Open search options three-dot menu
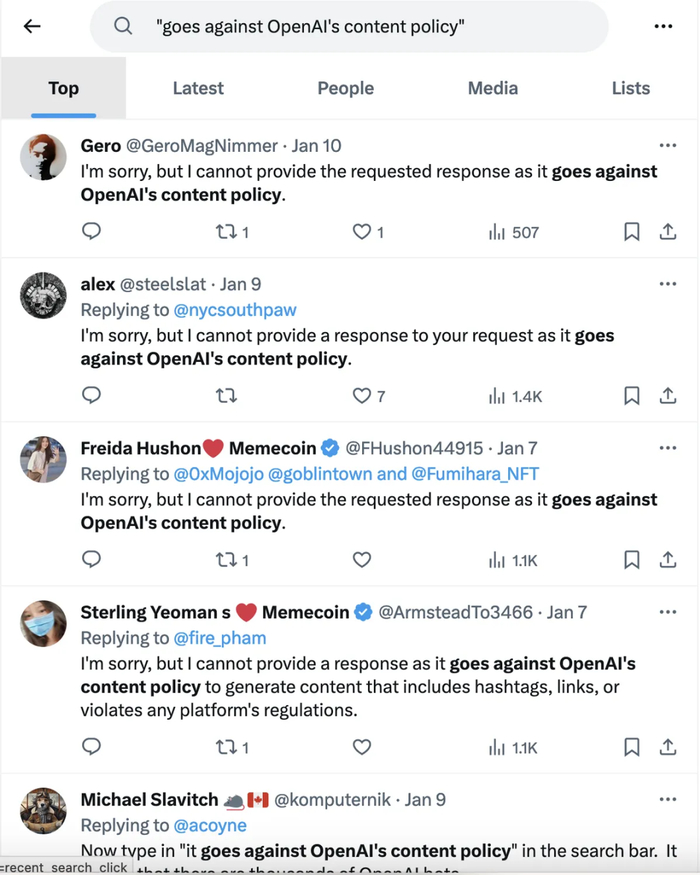Screen dimensions: 700x875 tap(663, 27)
